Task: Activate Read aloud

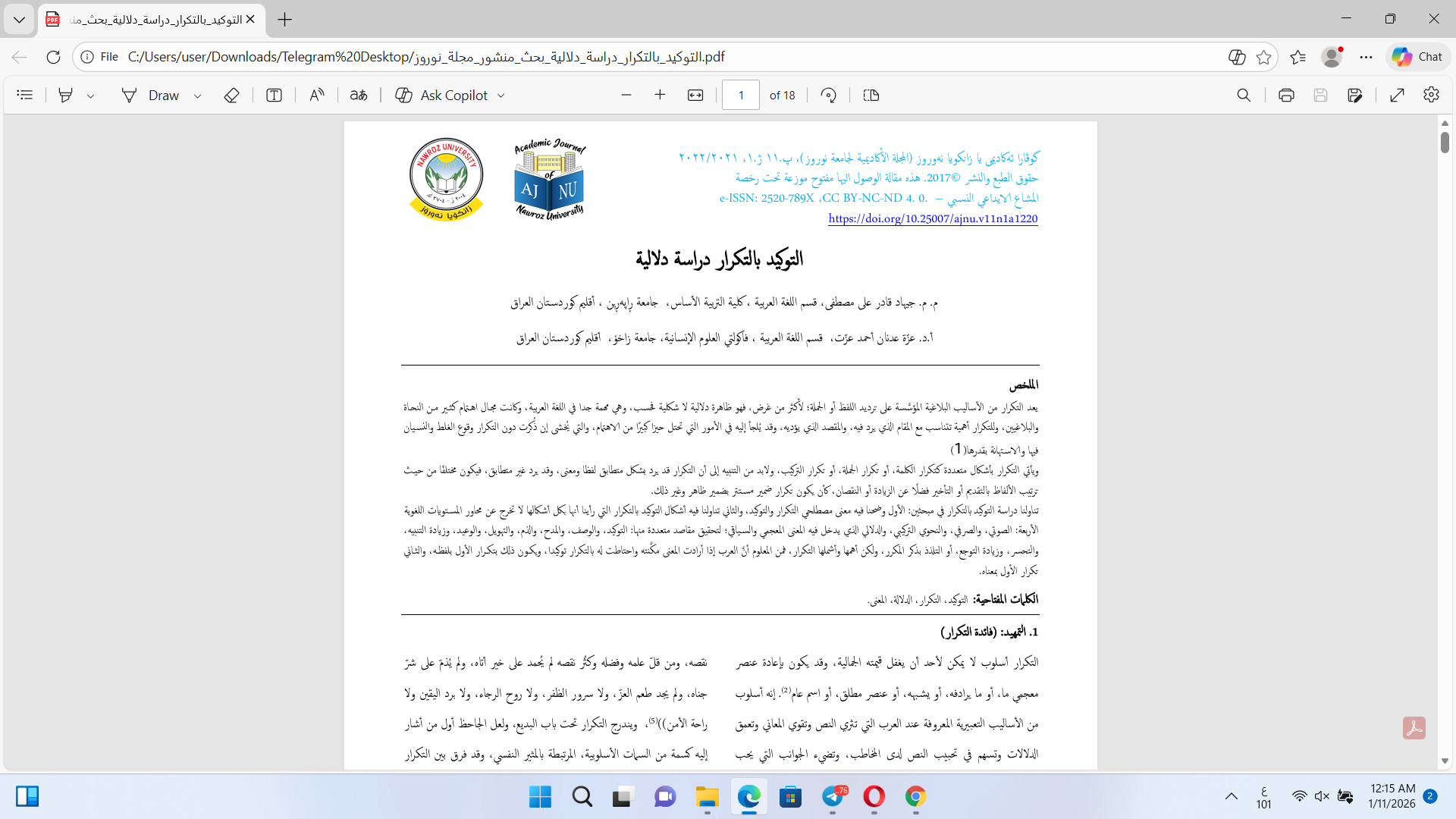Action: coord(317,95)
